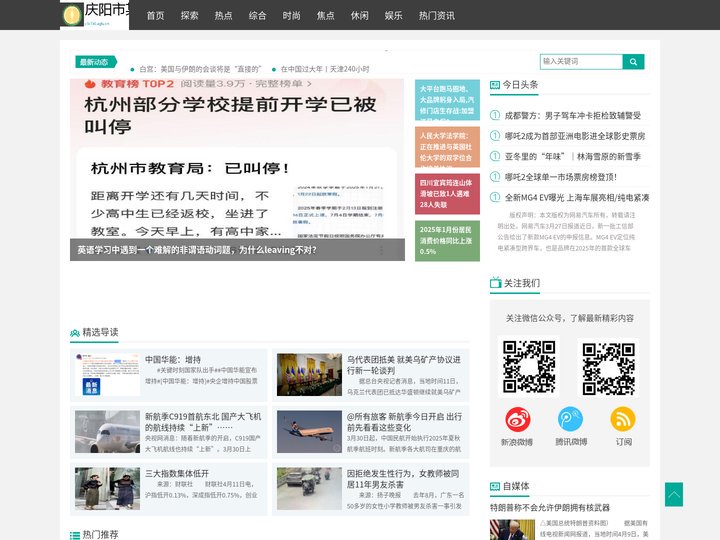Image resolution: width=720 pixels, height=540 pixels.
Task: Click the back-to-top arrow button
Action: [x=674, y=494]
